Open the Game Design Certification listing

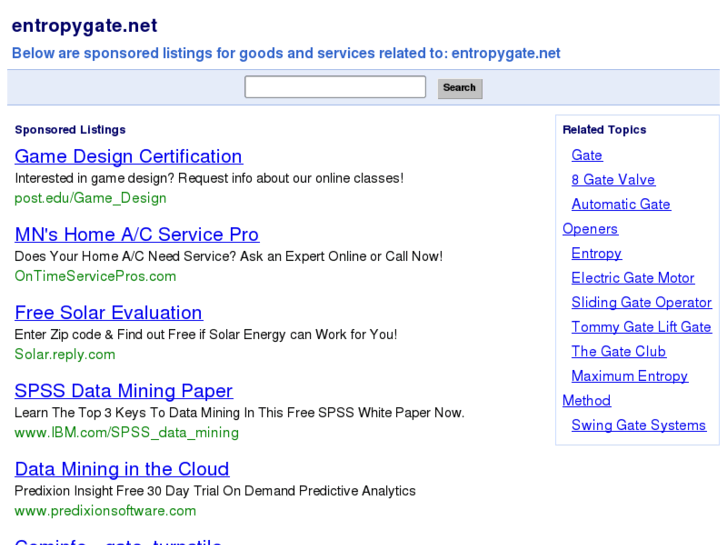pos(128,156)
